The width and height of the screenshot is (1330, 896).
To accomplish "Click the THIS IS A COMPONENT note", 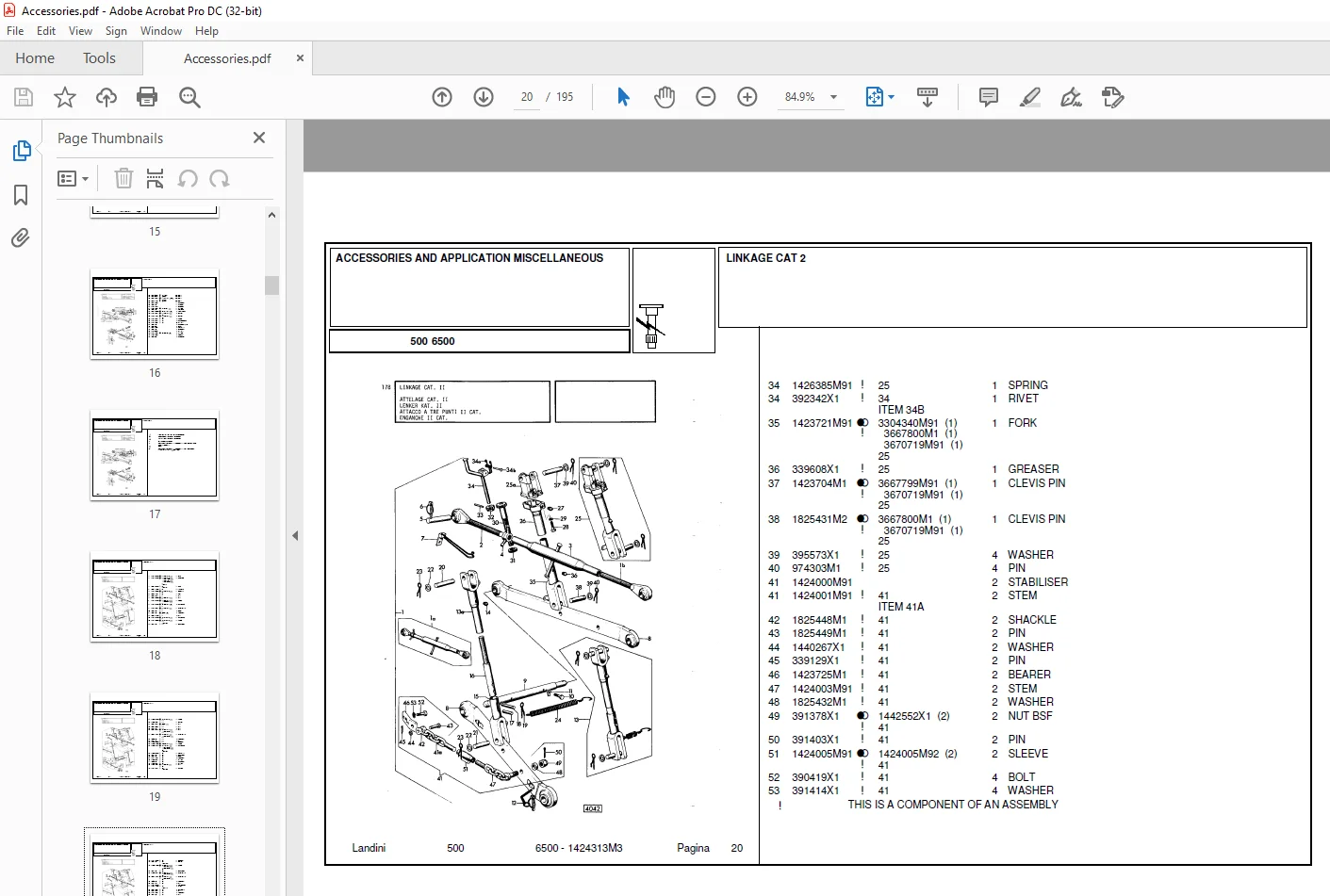I will (x=953, y=805).
